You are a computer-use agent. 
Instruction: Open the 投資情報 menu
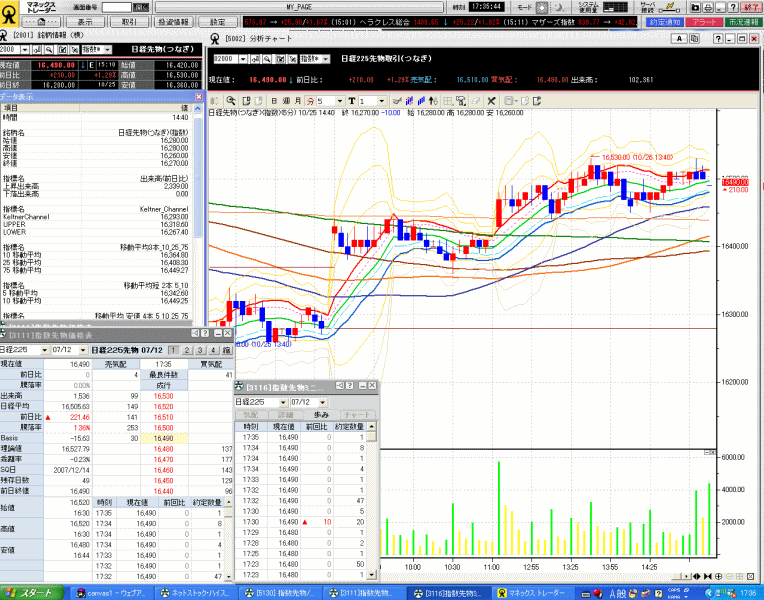coord(173,22)
